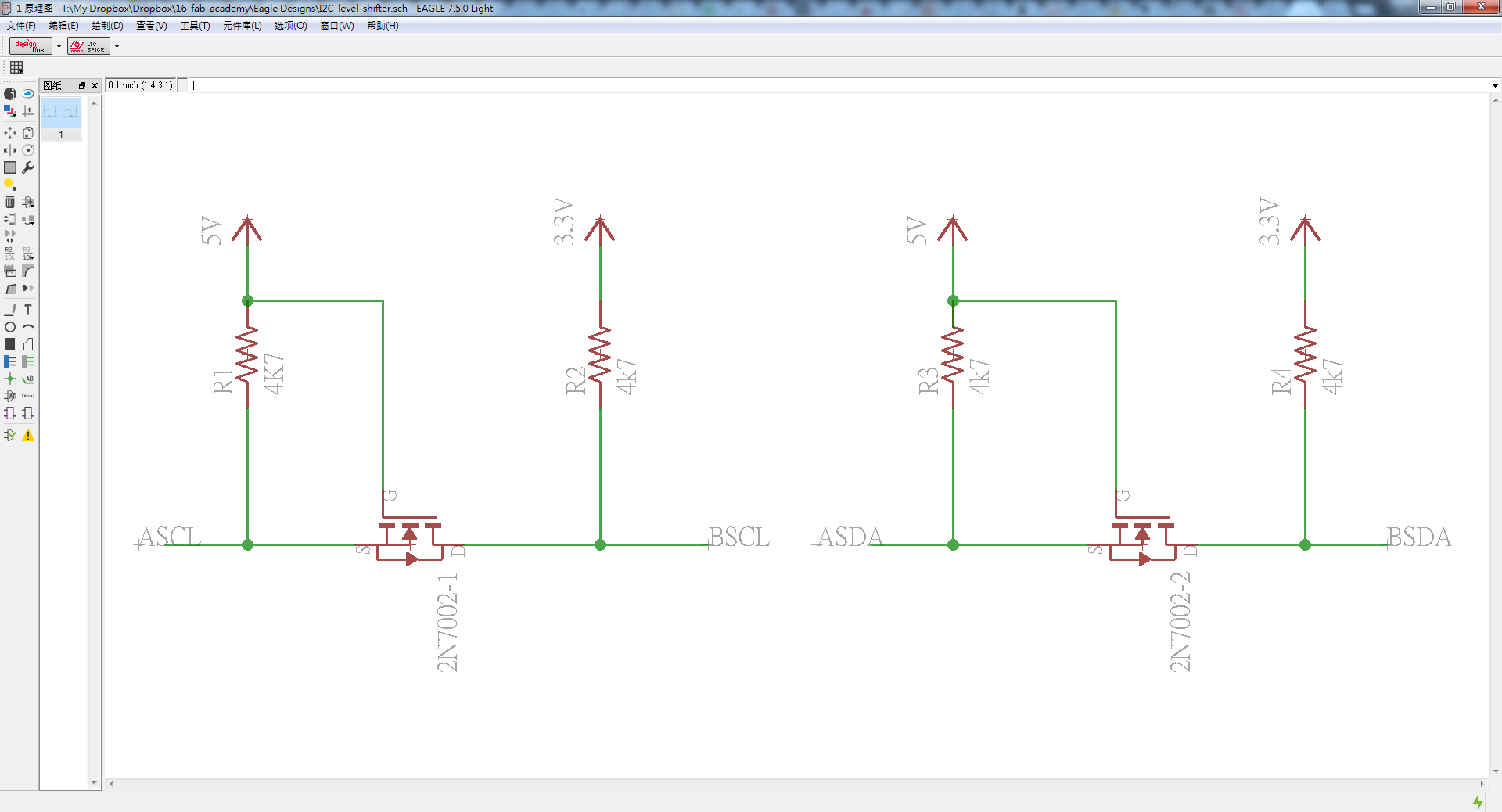The width and height of the screenshot is (1502, 812).
Task: Select the Port tool
Action: click(x=28, y=413)
